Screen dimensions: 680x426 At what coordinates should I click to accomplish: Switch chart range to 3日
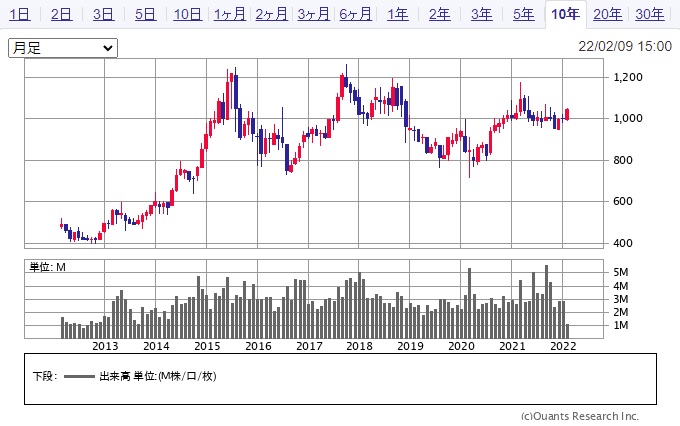pyautogui.click(x=103, y=14)
